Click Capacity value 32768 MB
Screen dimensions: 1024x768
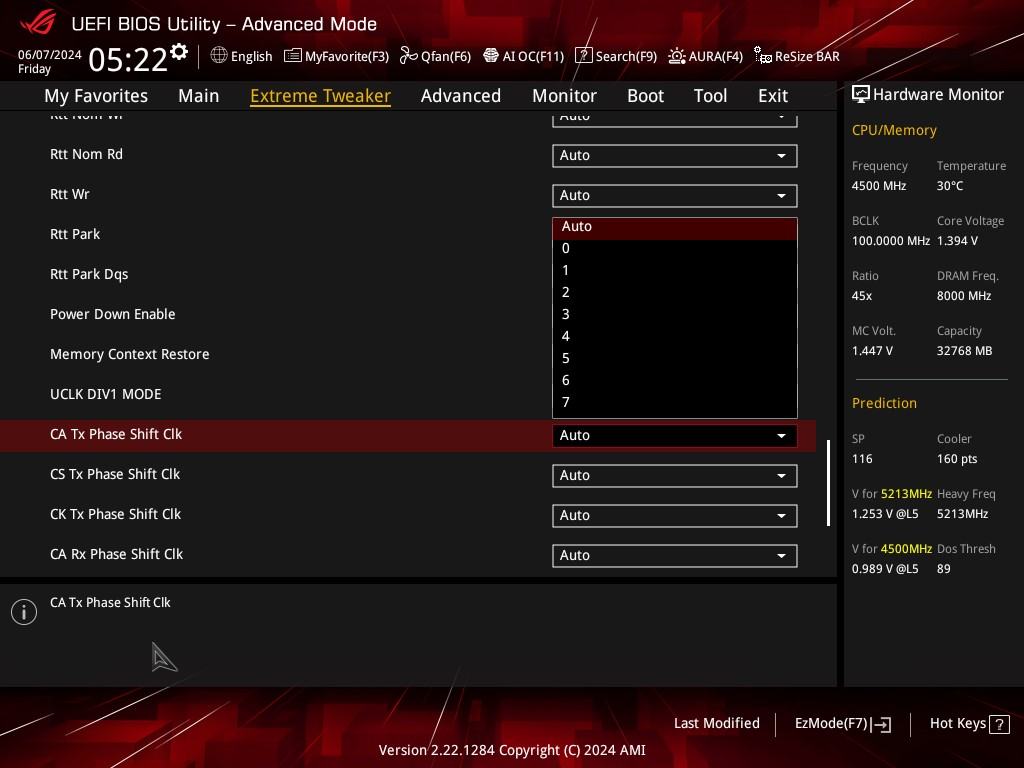coord(965,351)
